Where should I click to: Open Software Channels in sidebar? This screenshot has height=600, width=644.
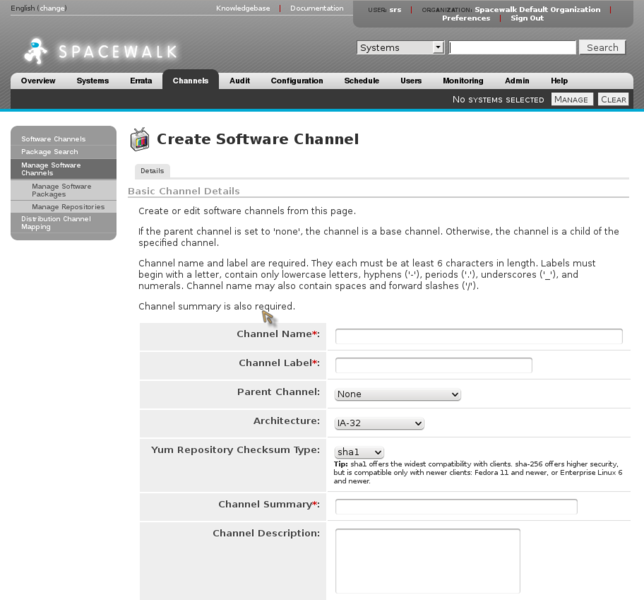click(x=53, y=139)
